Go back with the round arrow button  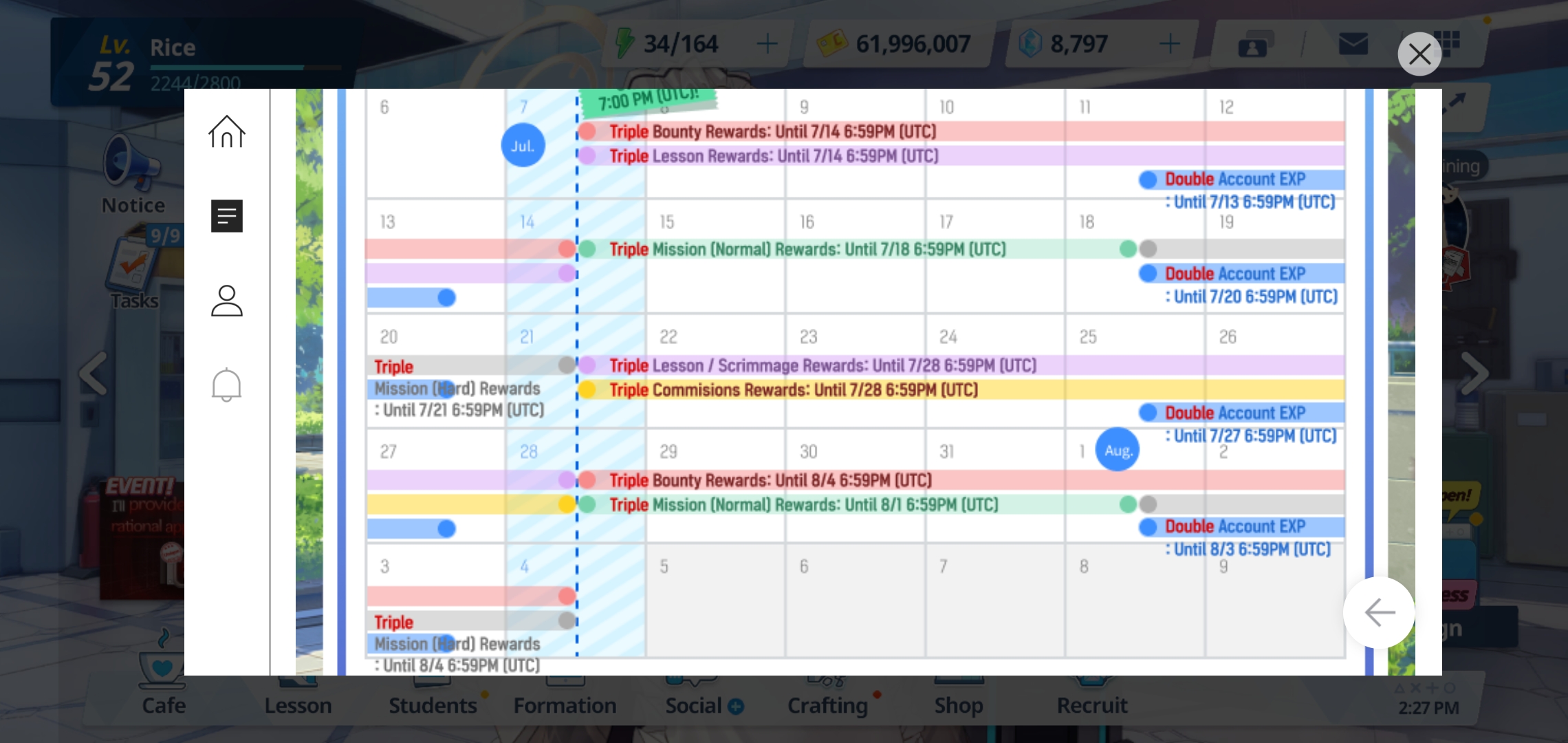pyautogui.click(x=1379, y=612)
